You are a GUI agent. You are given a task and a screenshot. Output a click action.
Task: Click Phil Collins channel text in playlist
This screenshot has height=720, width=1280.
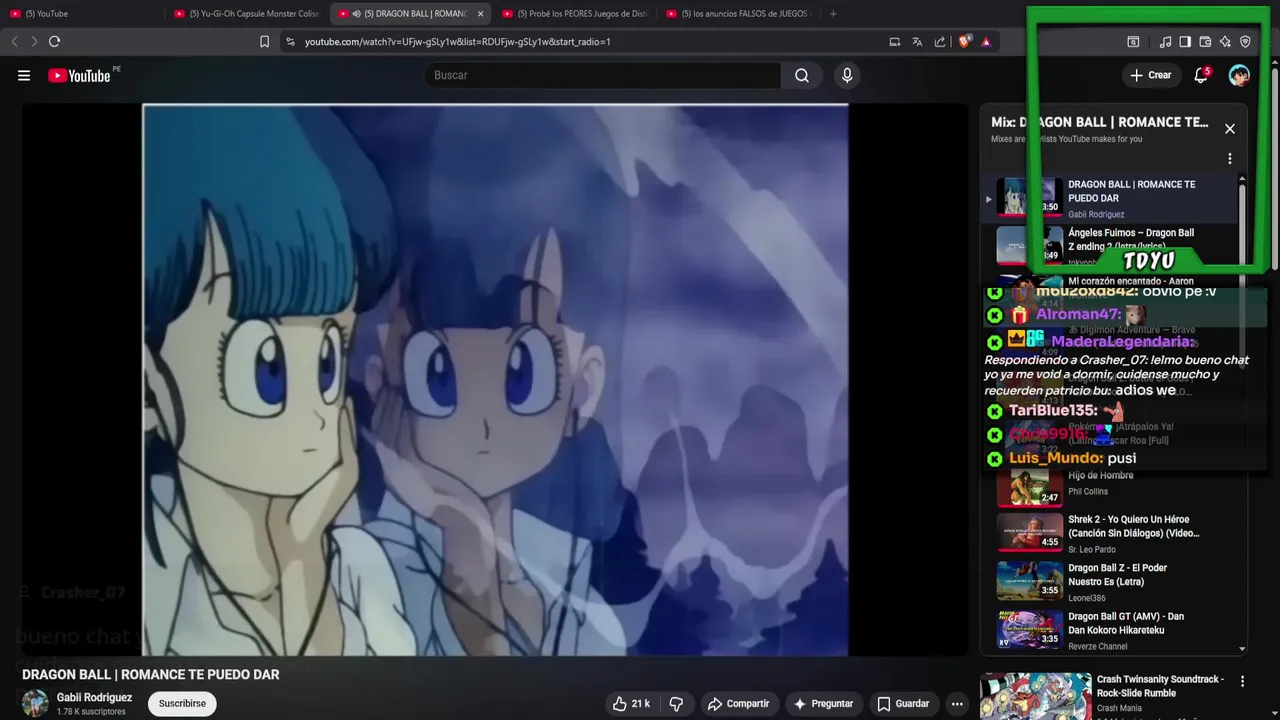(x=1088, y=492)
